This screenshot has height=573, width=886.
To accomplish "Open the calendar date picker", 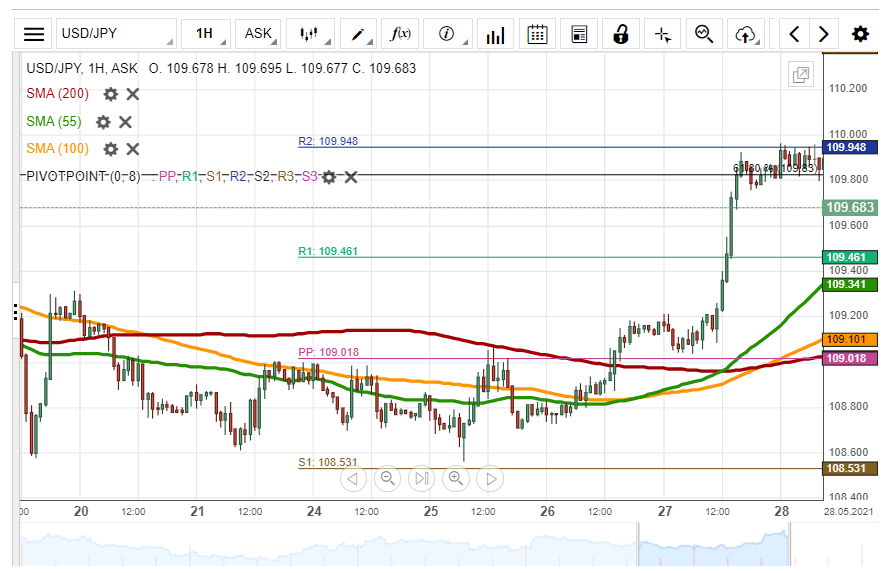I will 537,34.
